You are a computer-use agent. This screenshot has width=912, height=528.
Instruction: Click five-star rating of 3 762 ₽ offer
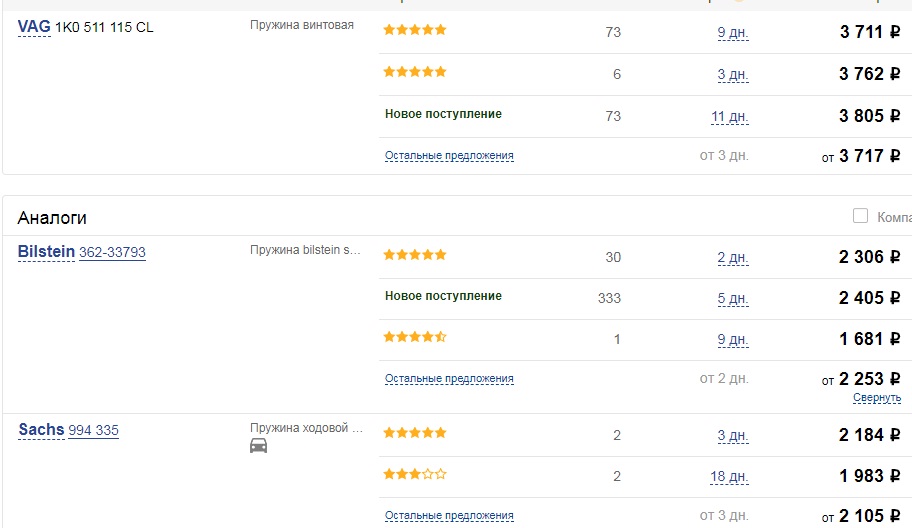click(415, 72)
